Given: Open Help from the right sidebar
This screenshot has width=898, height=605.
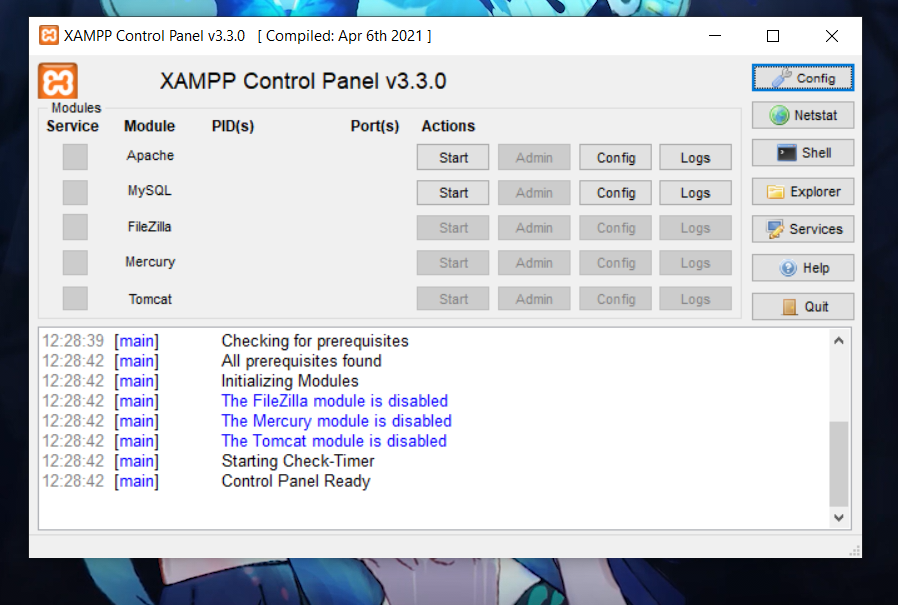Looking at the screenshot, I should point(802,268).
